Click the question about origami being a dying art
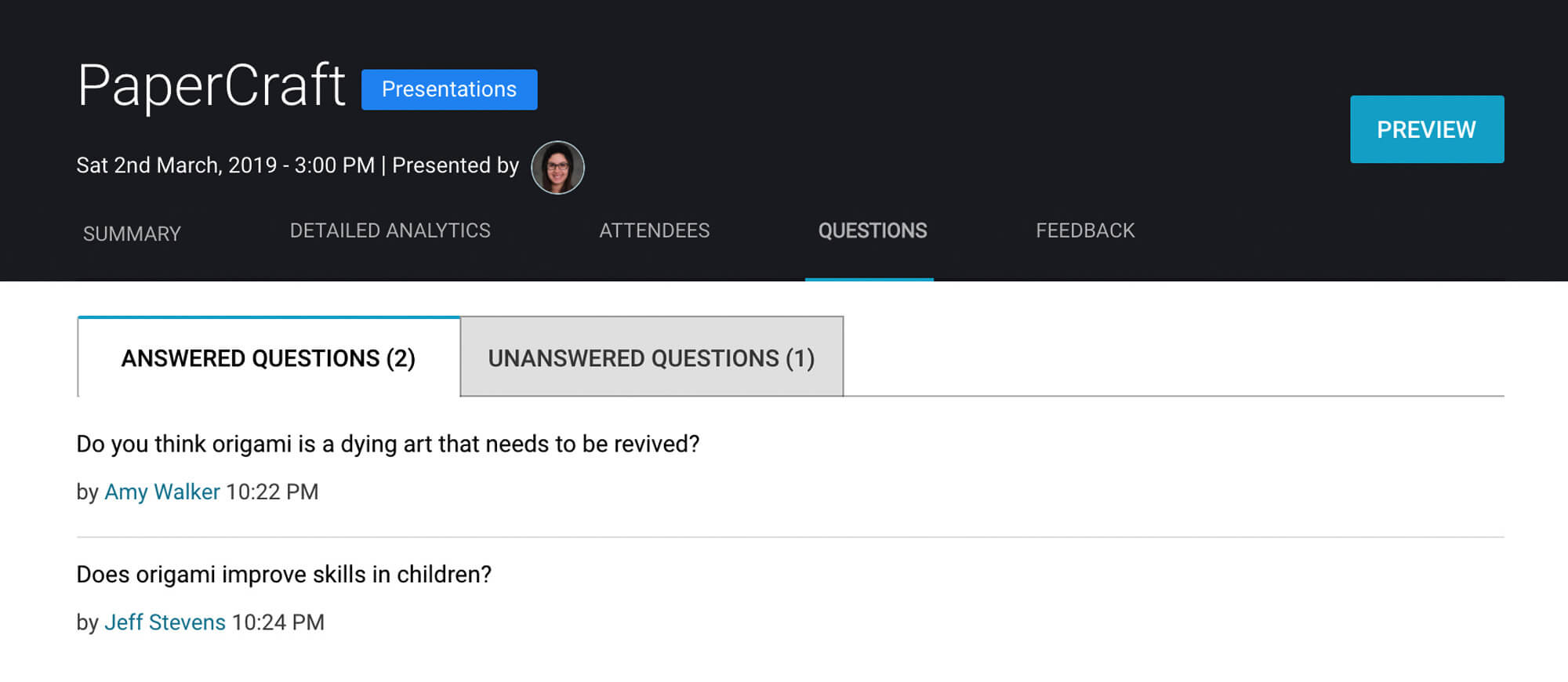 coord(387,444)
